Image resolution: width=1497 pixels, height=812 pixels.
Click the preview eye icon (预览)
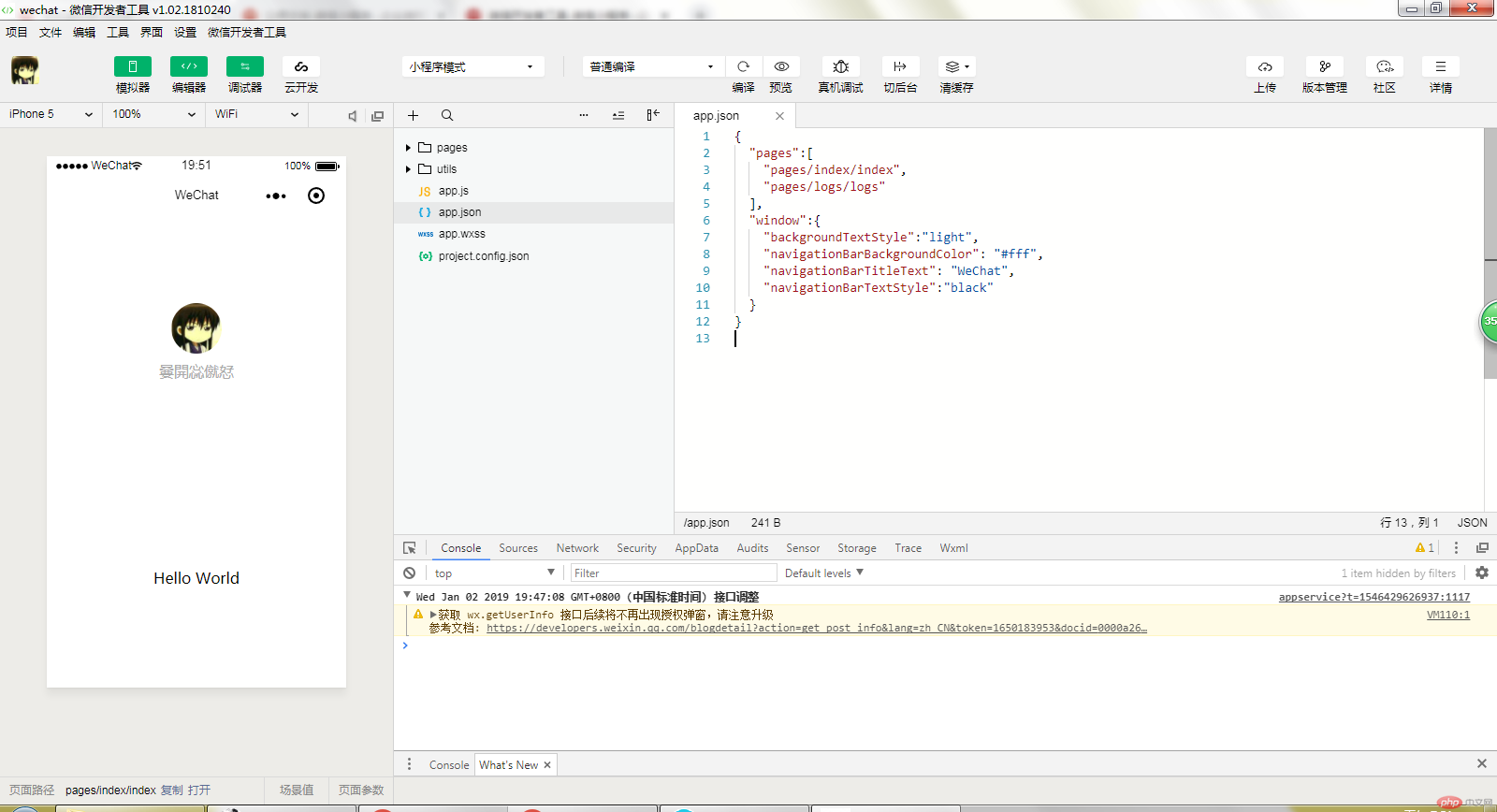click(x=781, y=66)
